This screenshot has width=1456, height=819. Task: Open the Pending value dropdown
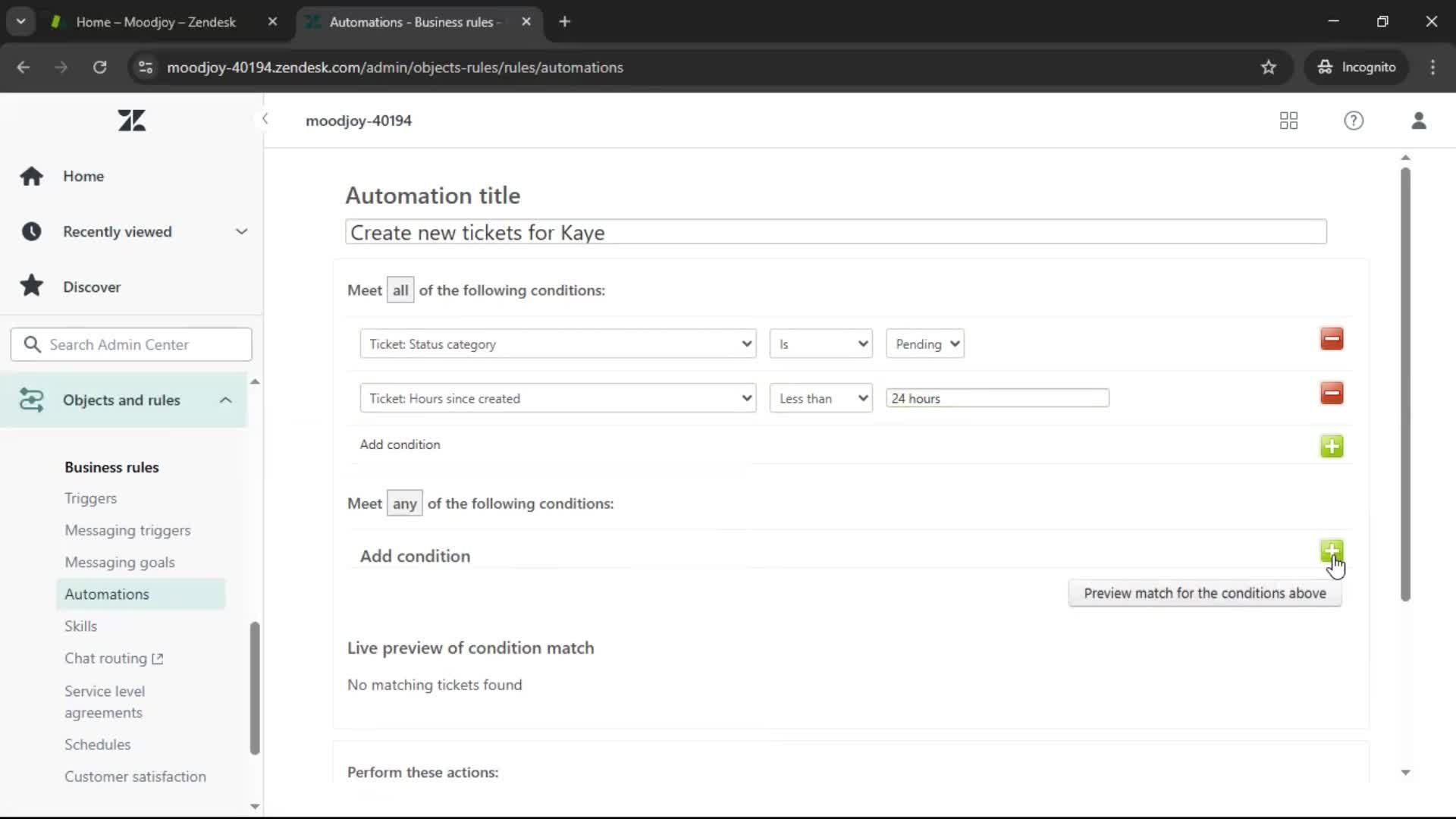click(924, 344)
